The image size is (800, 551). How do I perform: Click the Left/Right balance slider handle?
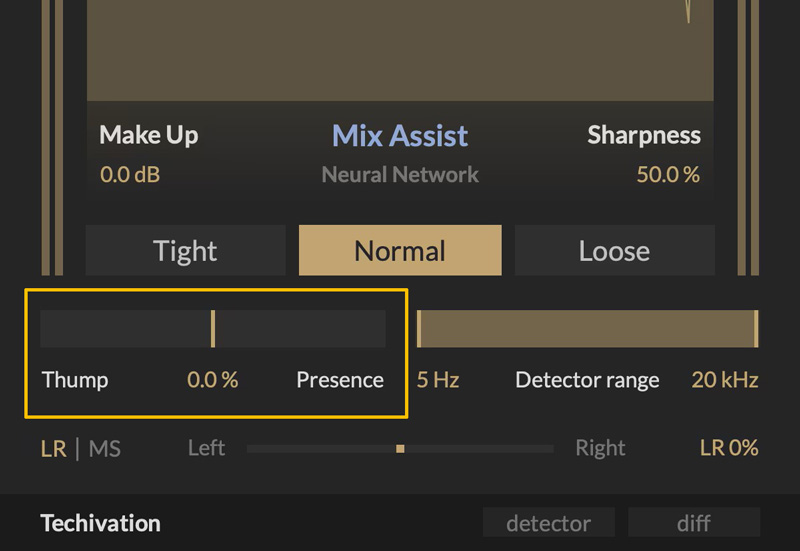tap(400, 449)
